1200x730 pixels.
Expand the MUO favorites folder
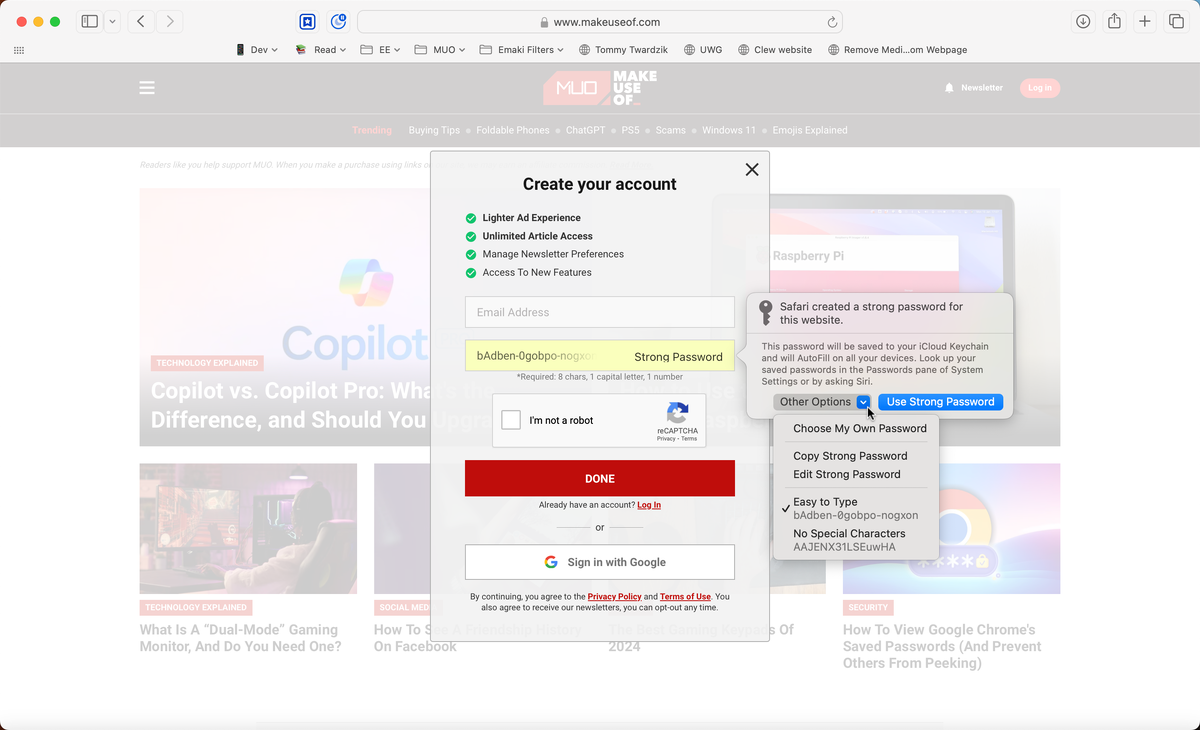point(440,49)
